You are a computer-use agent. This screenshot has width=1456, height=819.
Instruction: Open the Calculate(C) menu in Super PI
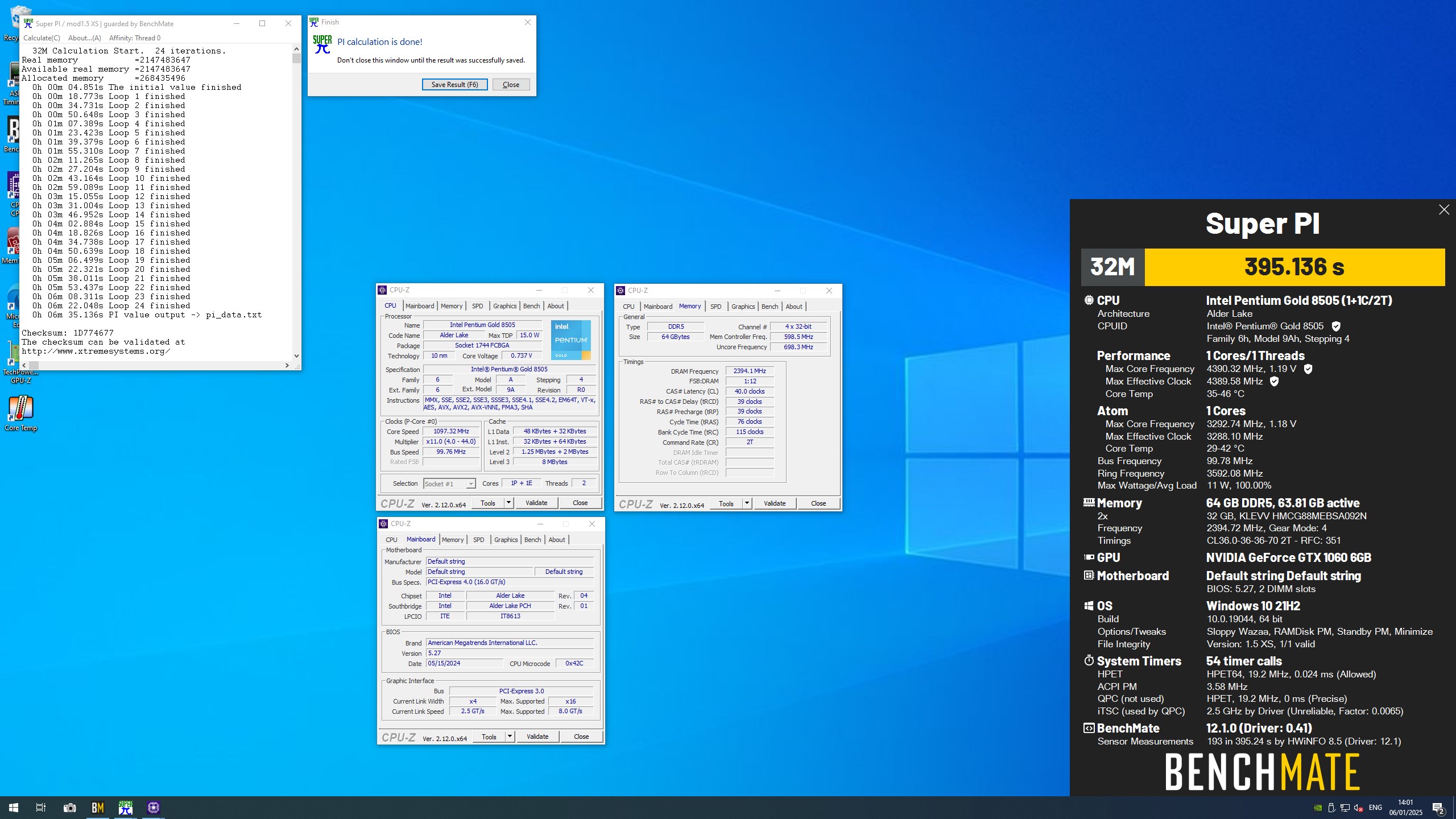click(x=42, y=38)
